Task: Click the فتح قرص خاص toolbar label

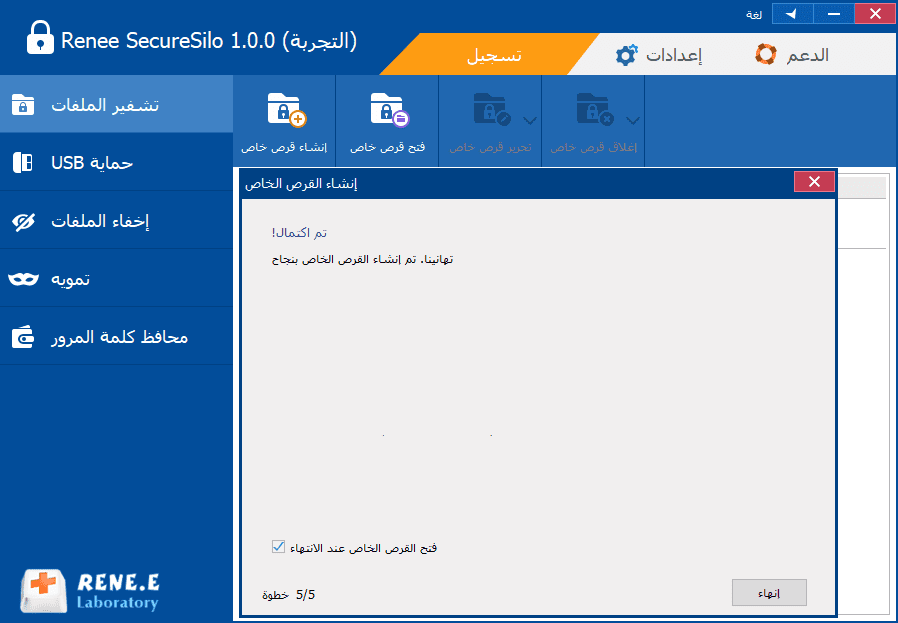Action: [x=388, y=147]
